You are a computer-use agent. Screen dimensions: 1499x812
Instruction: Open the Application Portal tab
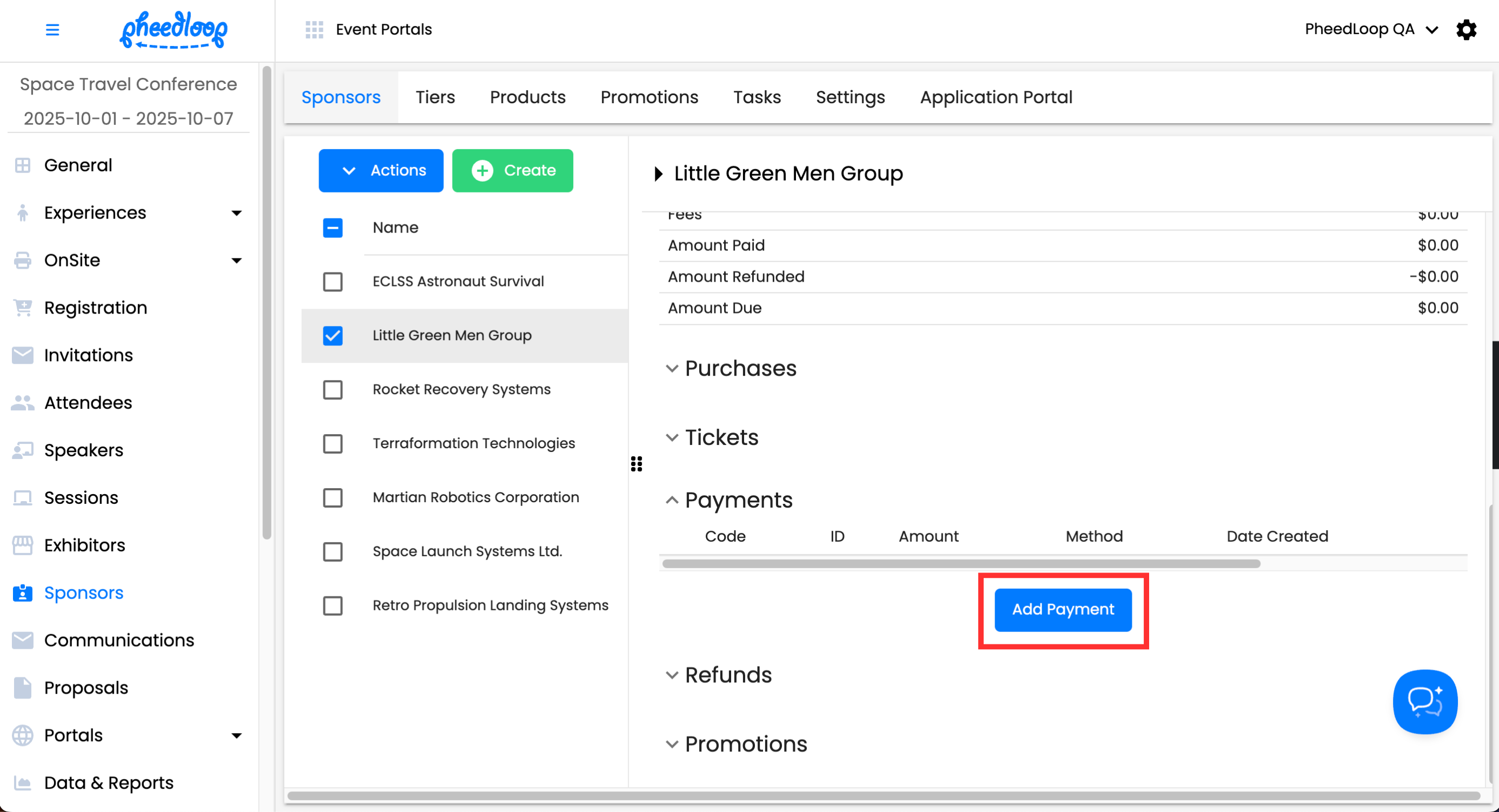pyautogui.click(x=996, y=97)
